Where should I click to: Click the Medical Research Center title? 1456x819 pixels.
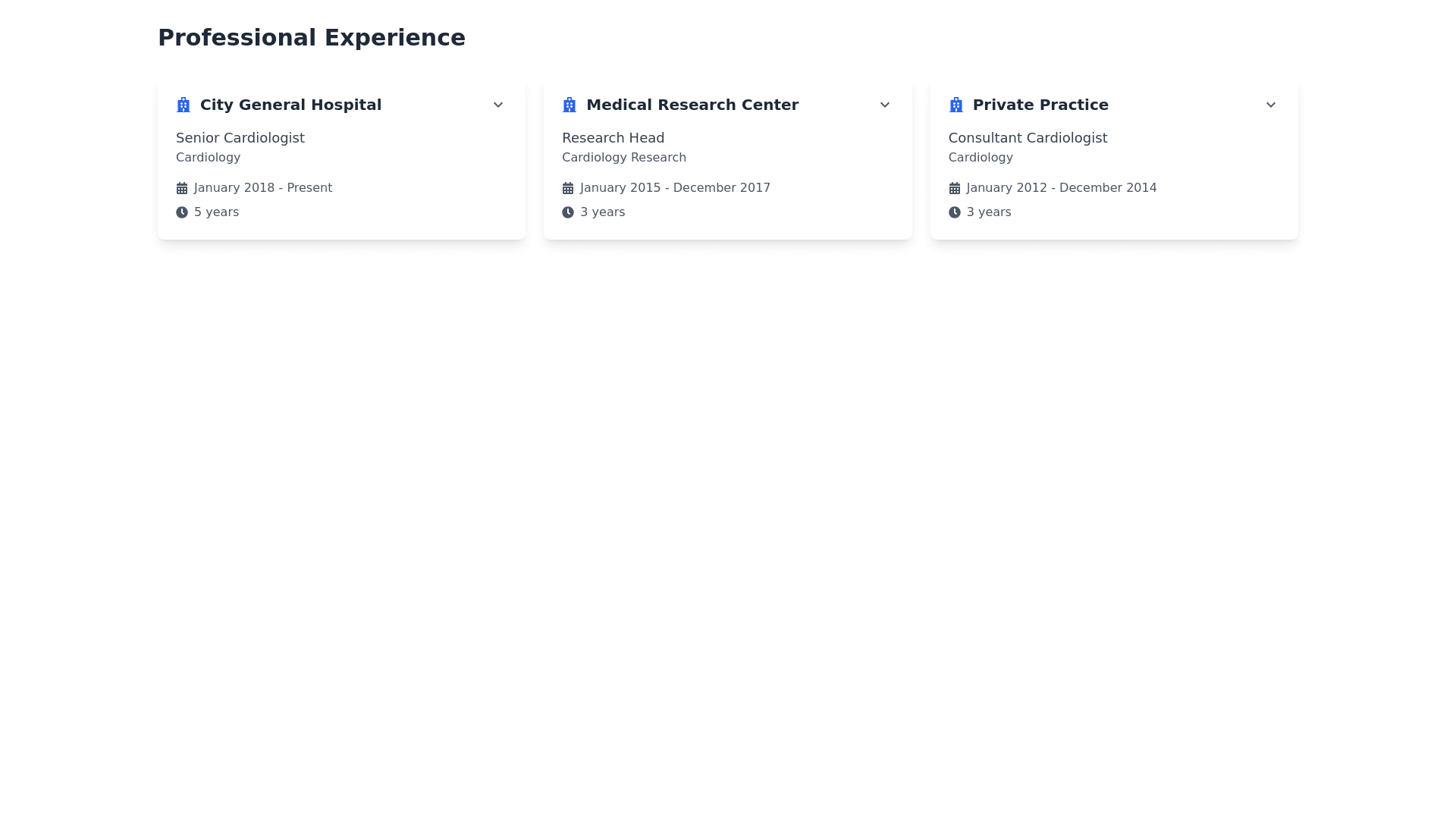click(692, 105)
